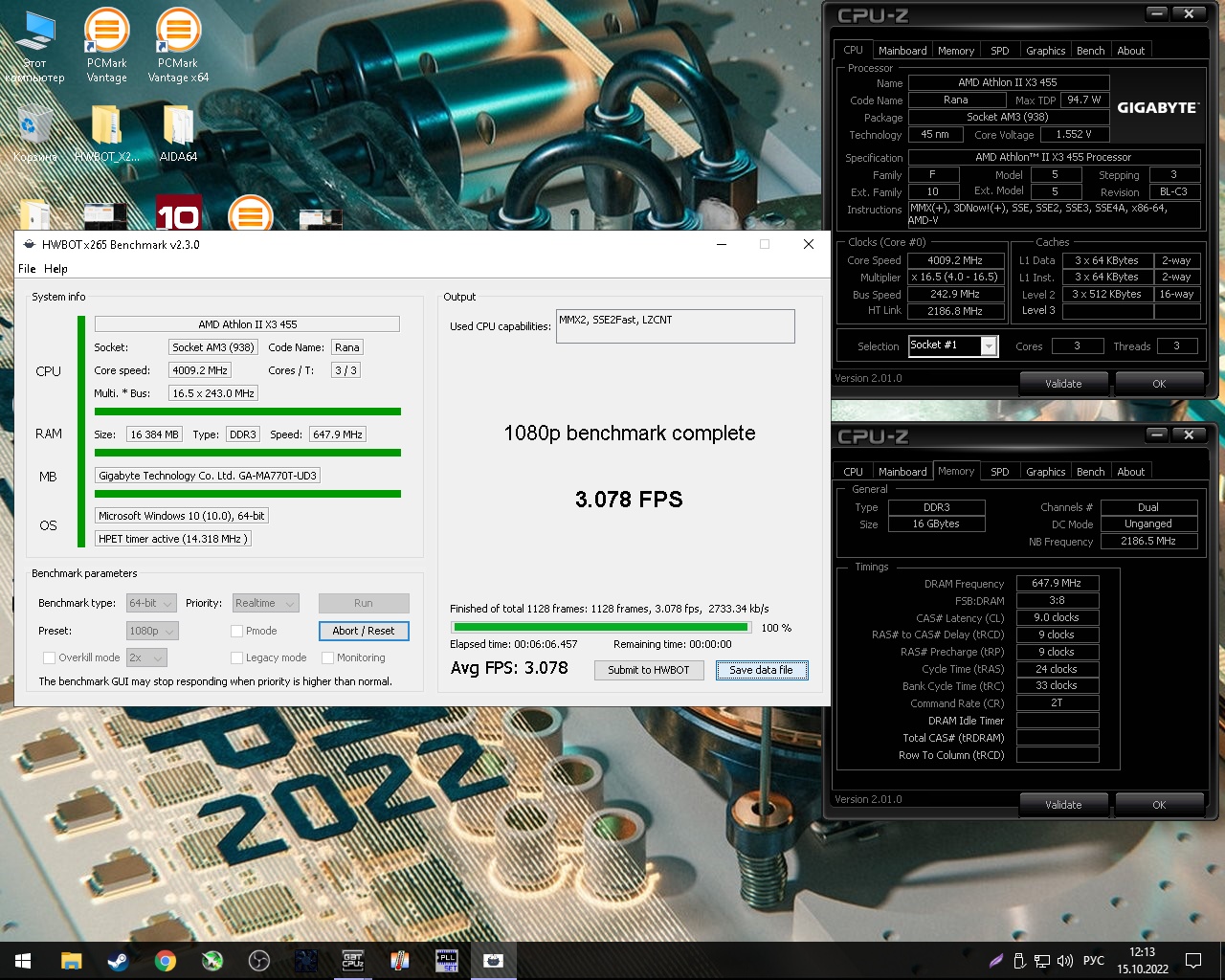Open the Benchmark type 64-bit dropdown
The width and height of the screenshot is (1225, 980).
[x=151, y=603]
